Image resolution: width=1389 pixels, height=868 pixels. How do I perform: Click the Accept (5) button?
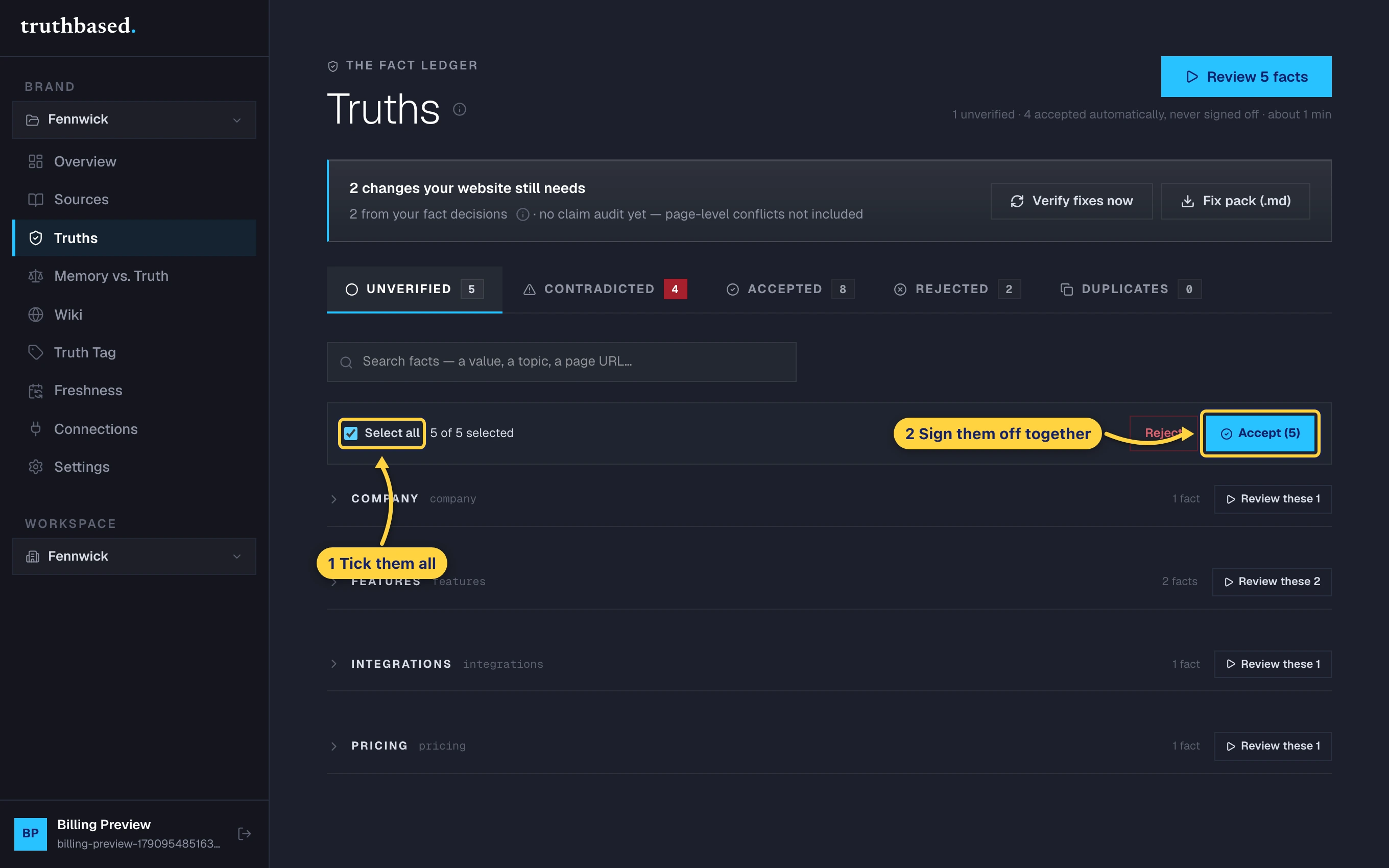click(x=1260, y=433)
